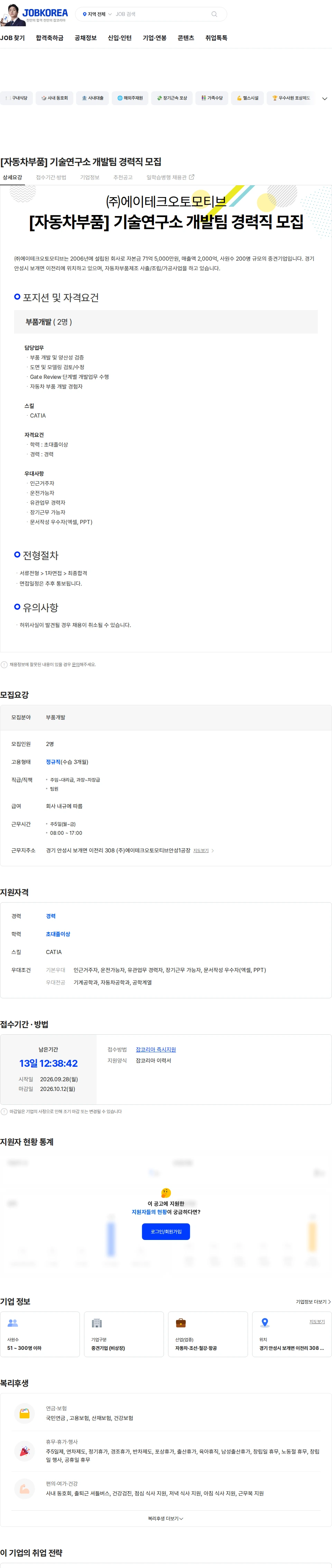
Task: Click the thinking emoji above applicant stats
Action: tap(166, 1193)
